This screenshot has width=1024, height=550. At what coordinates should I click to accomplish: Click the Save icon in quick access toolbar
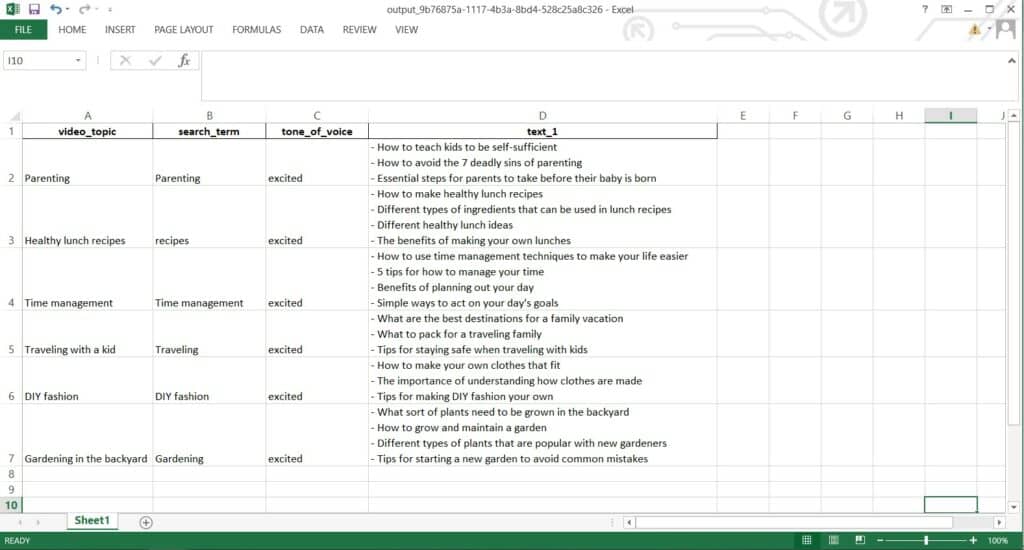tap(34, 9)
